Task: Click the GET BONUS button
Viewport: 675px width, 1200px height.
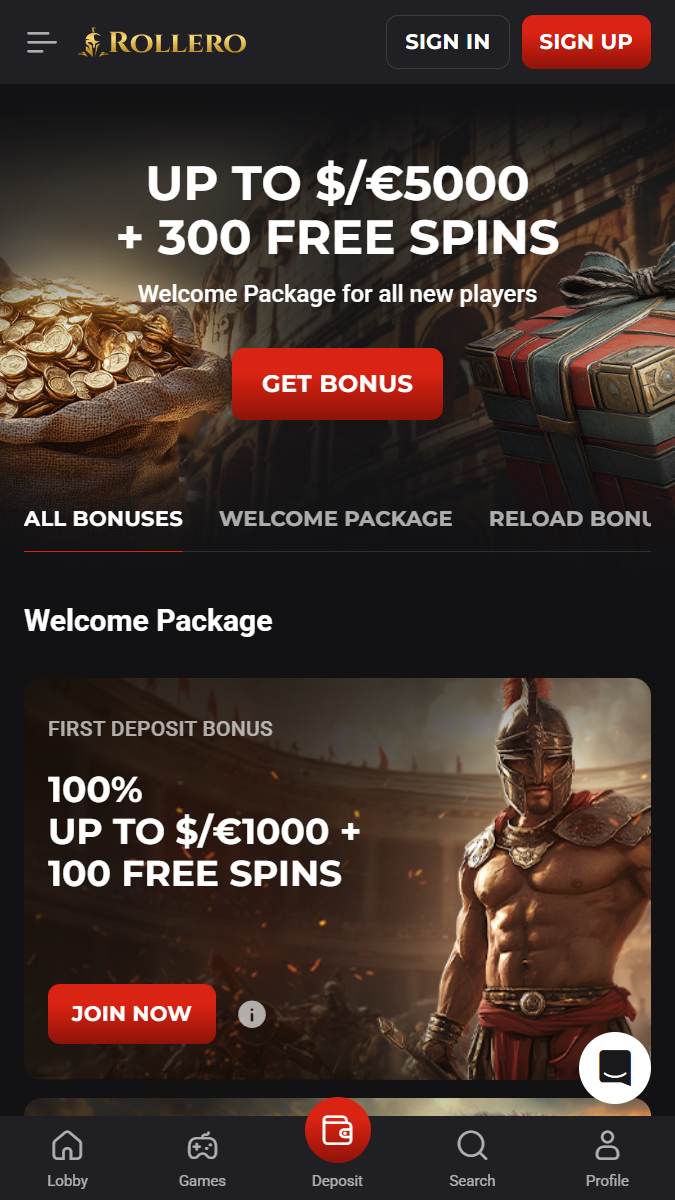Action: pos(337,384)
